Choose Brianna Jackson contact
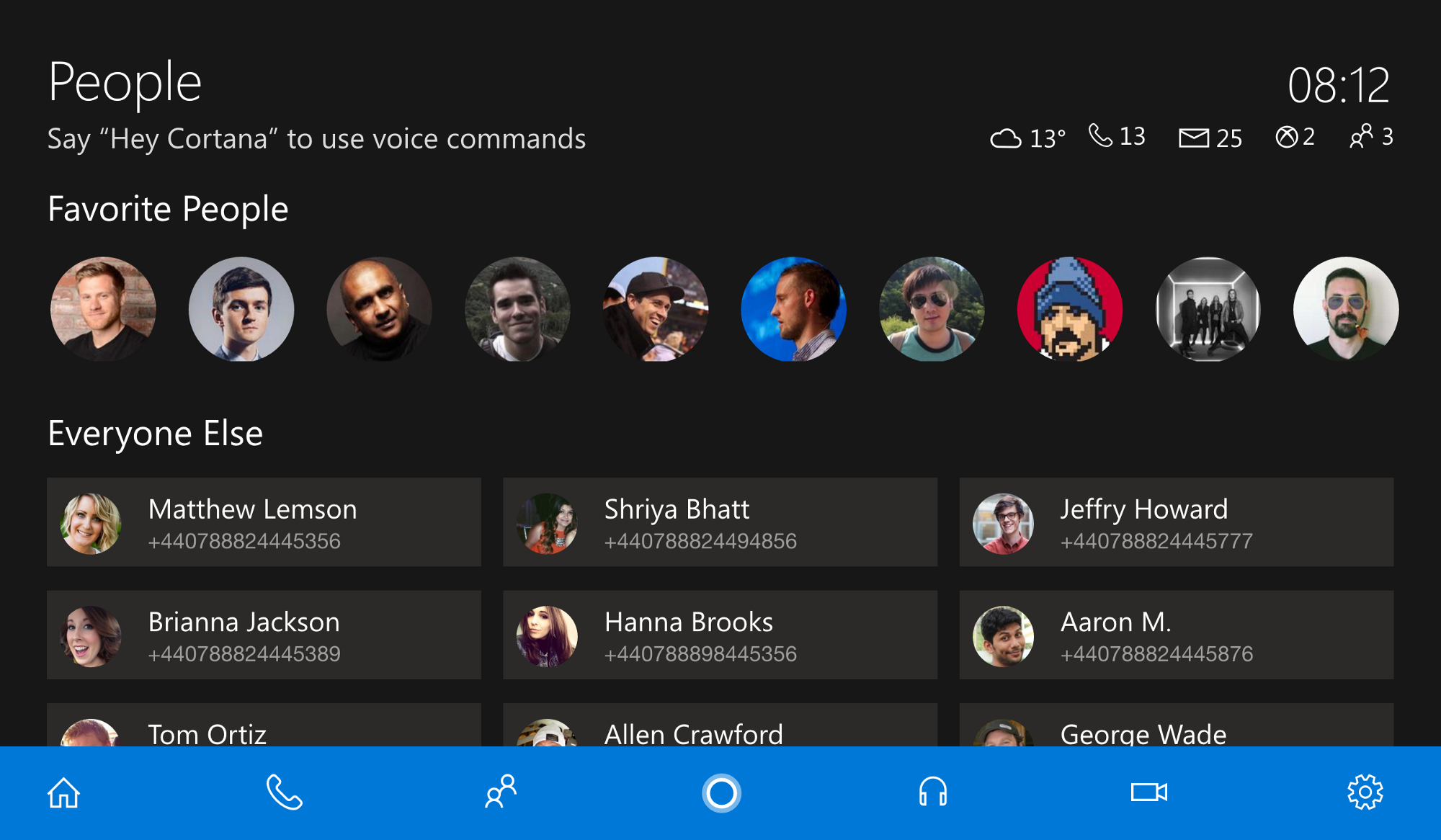 pyautogui.click(x=264, y=635)
